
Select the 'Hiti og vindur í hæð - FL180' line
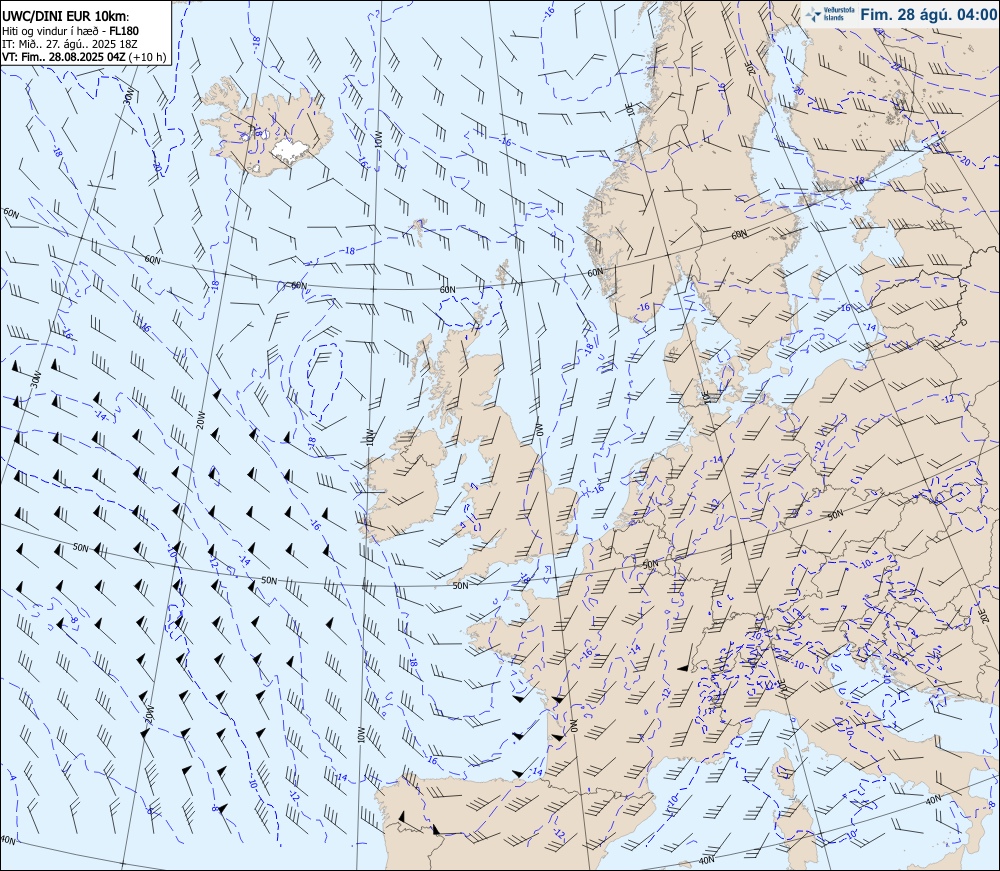pyautogui.click(x=70, y=31)
